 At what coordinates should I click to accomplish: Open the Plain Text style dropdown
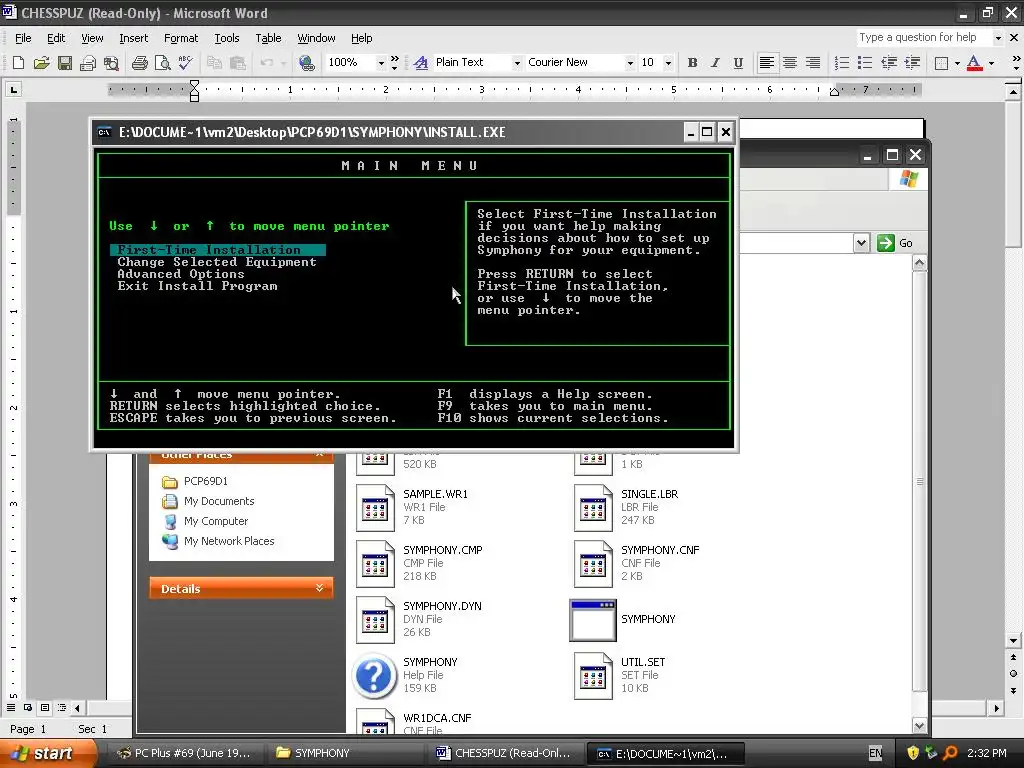coord(517,63)
